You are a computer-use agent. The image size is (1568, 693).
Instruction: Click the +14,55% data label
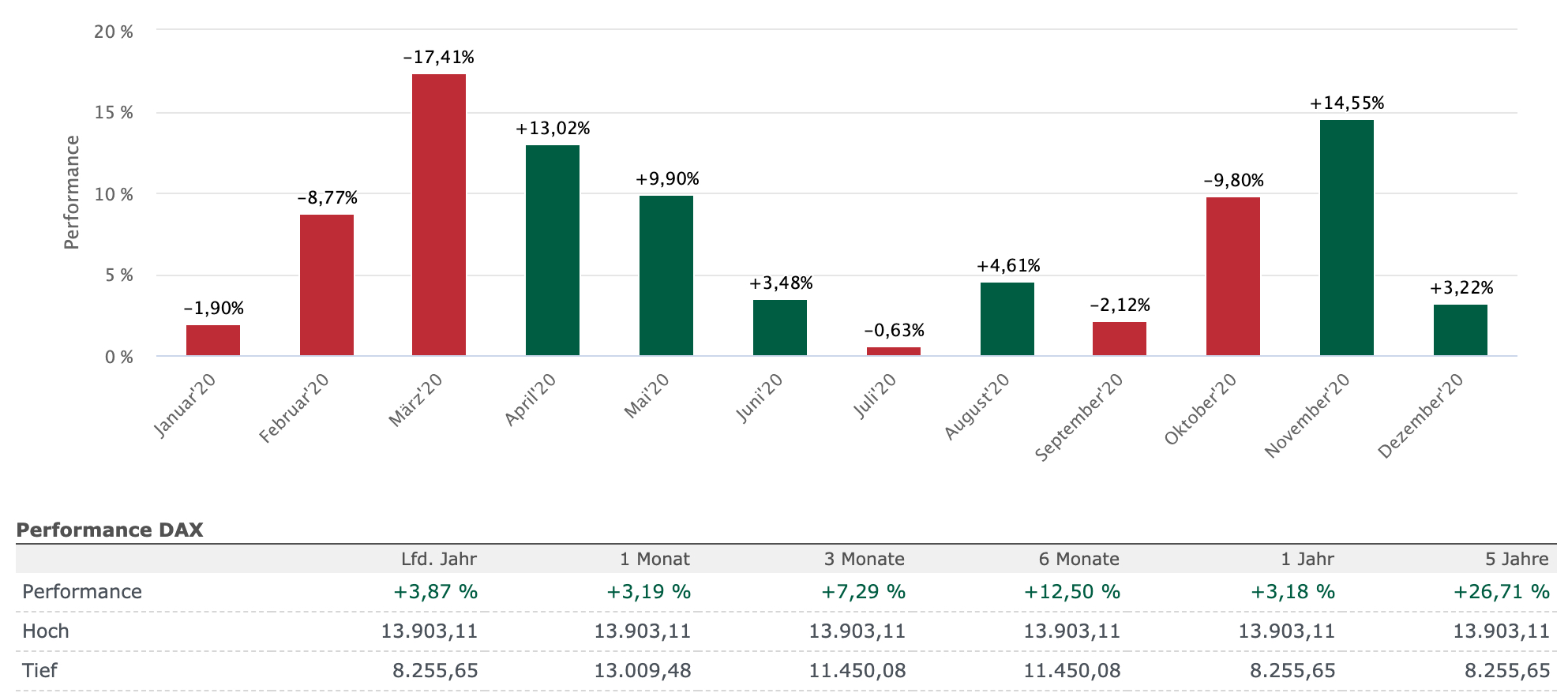click(1346, 103)
